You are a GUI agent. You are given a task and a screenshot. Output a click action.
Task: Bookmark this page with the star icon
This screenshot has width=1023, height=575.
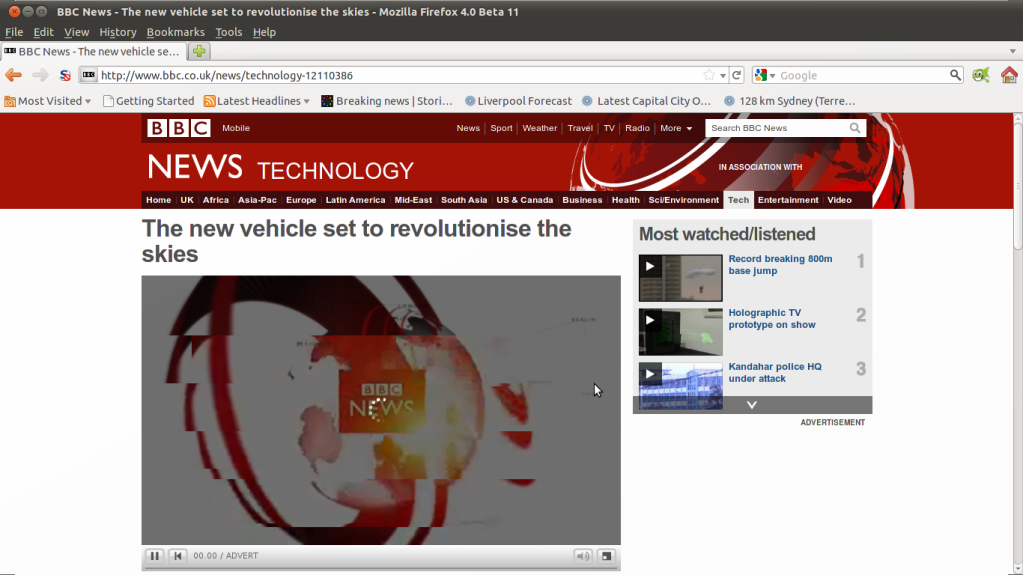coord(709,75)
